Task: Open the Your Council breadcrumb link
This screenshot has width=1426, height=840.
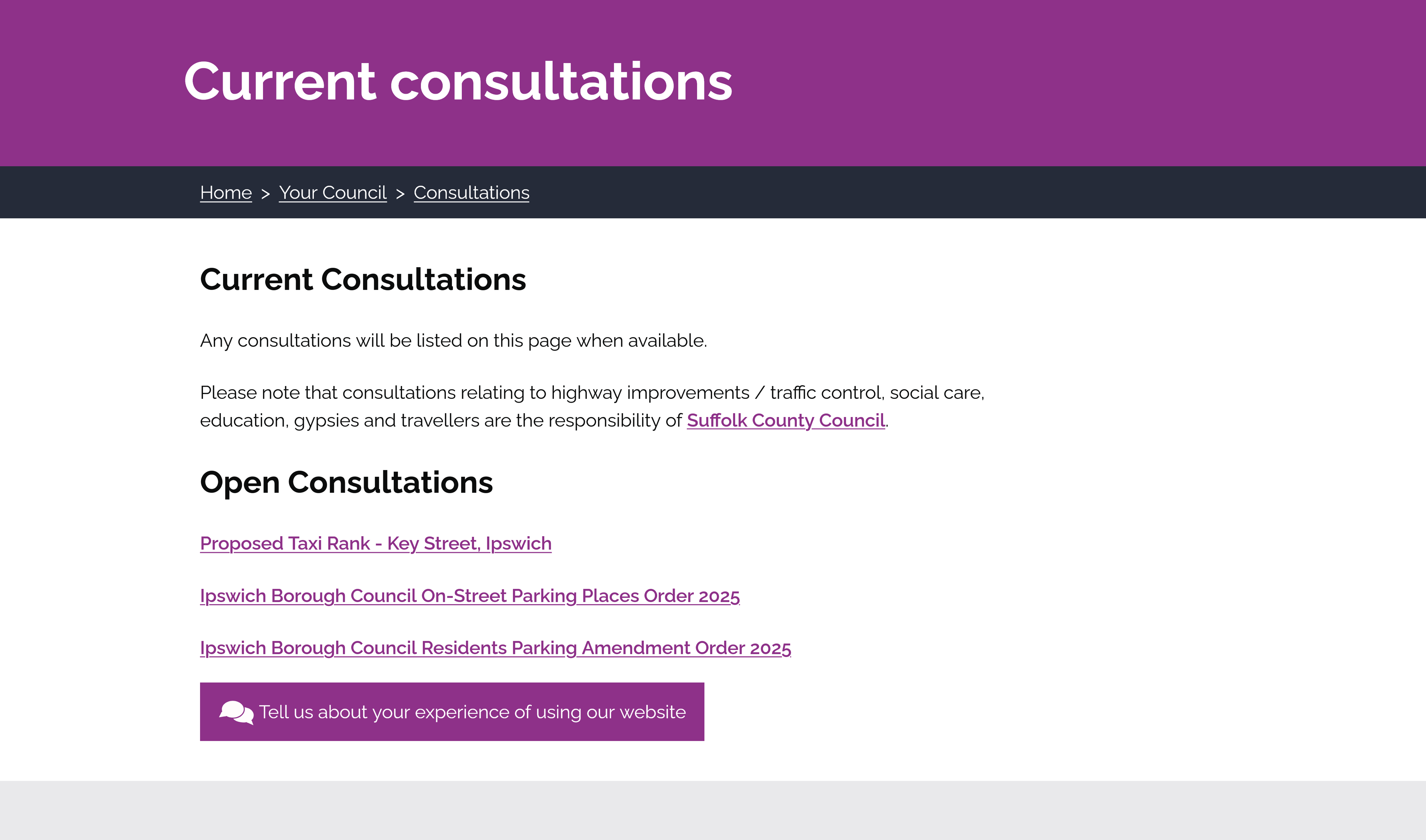Action: [333, 192]
